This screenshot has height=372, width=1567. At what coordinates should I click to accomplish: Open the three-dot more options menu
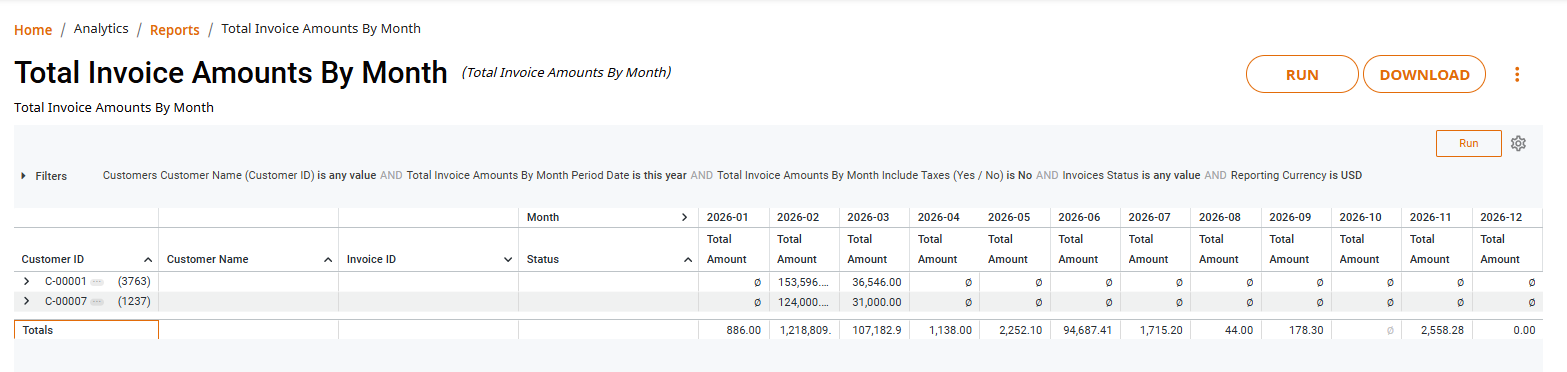1517,75
